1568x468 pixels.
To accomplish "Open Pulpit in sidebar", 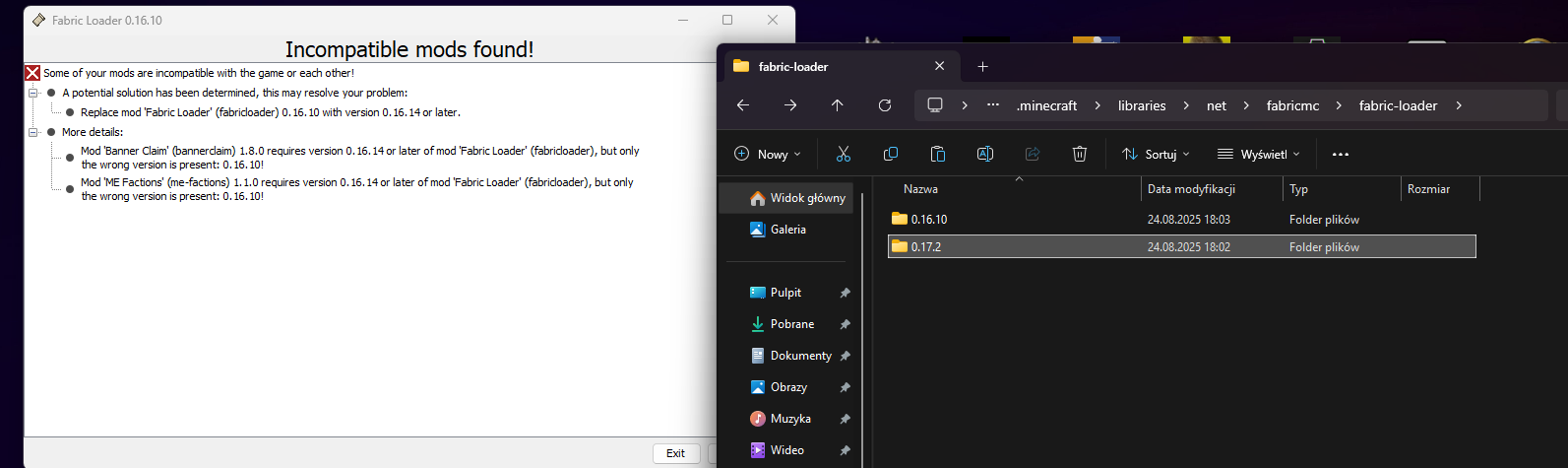I will (x=786, y=292).
